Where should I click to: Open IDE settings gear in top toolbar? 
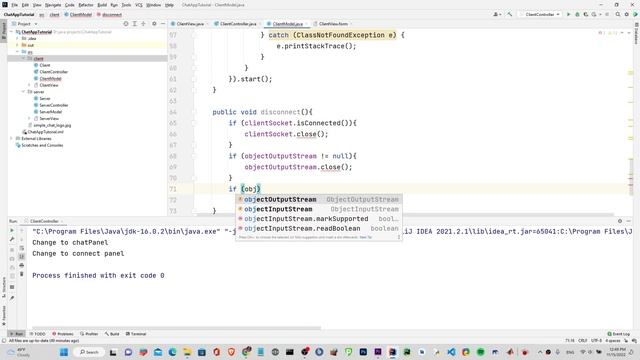coord(627,14)
